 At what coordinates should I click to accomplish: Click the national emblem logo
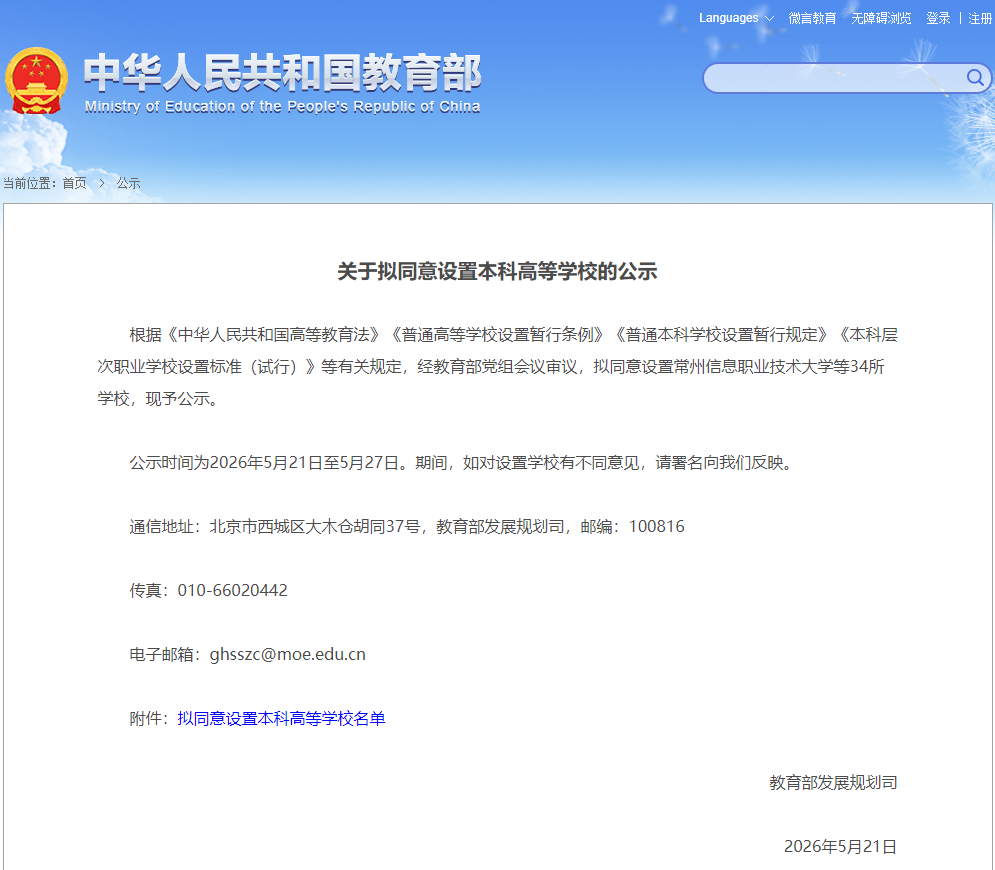[x=36, y=81]
